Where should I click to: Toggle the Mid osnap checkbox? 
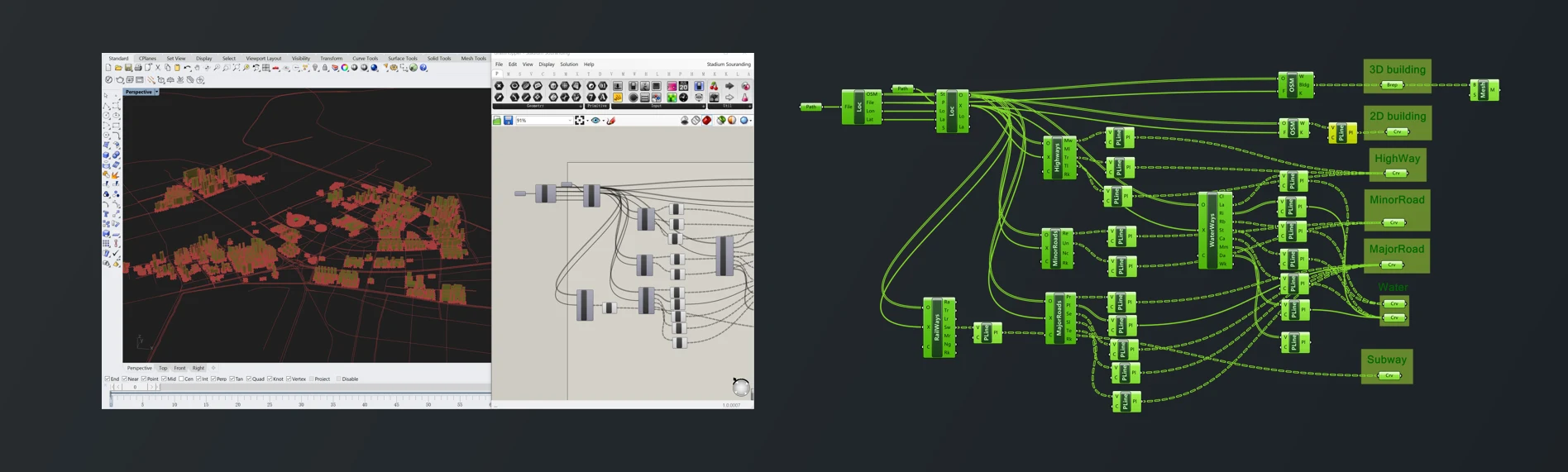164,379
